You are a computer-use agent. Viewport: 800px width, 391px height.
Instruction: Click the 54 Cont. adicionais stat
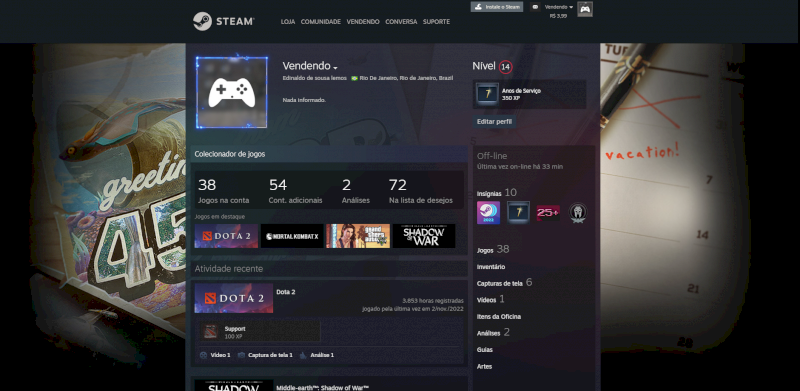click(295, 191)
